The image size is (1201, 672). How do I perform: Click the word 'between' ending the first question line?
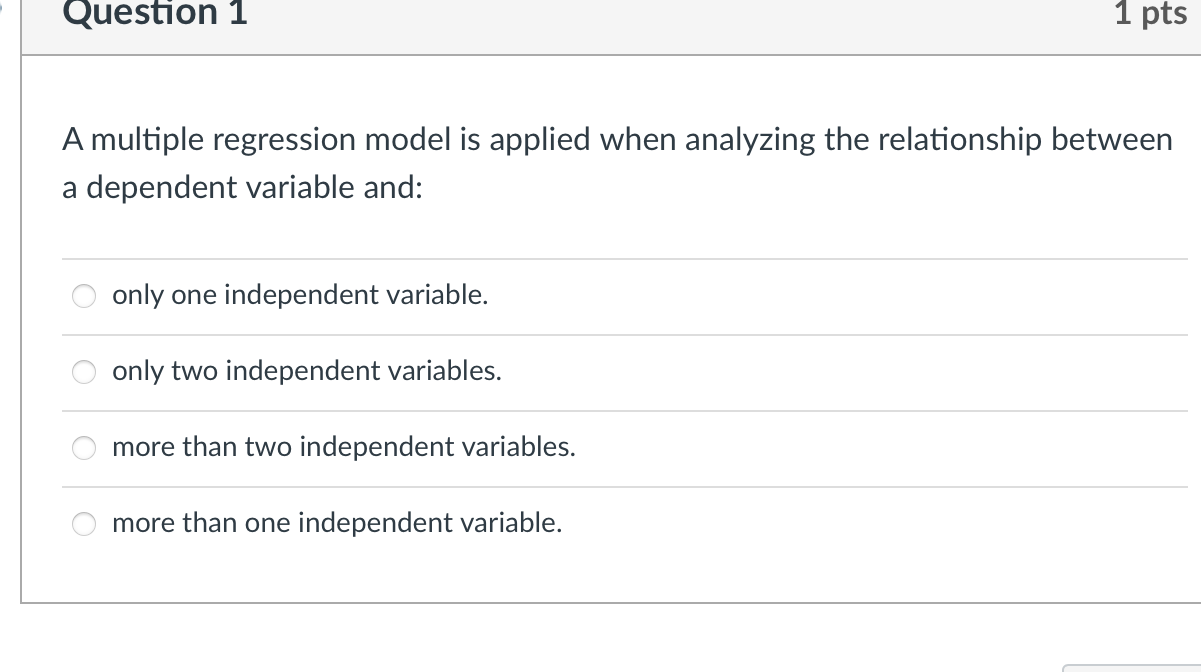point(1110,140)
